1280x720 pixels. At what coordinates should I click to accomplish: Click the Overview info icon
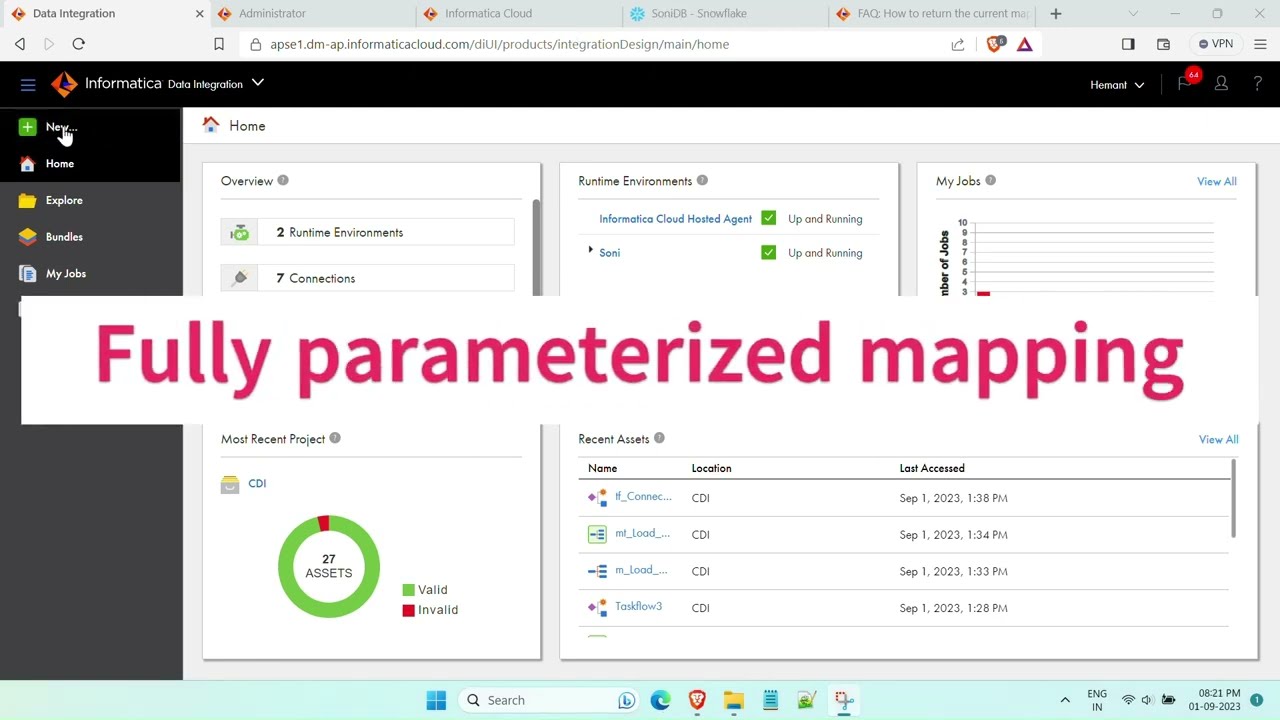pos(283,180)
